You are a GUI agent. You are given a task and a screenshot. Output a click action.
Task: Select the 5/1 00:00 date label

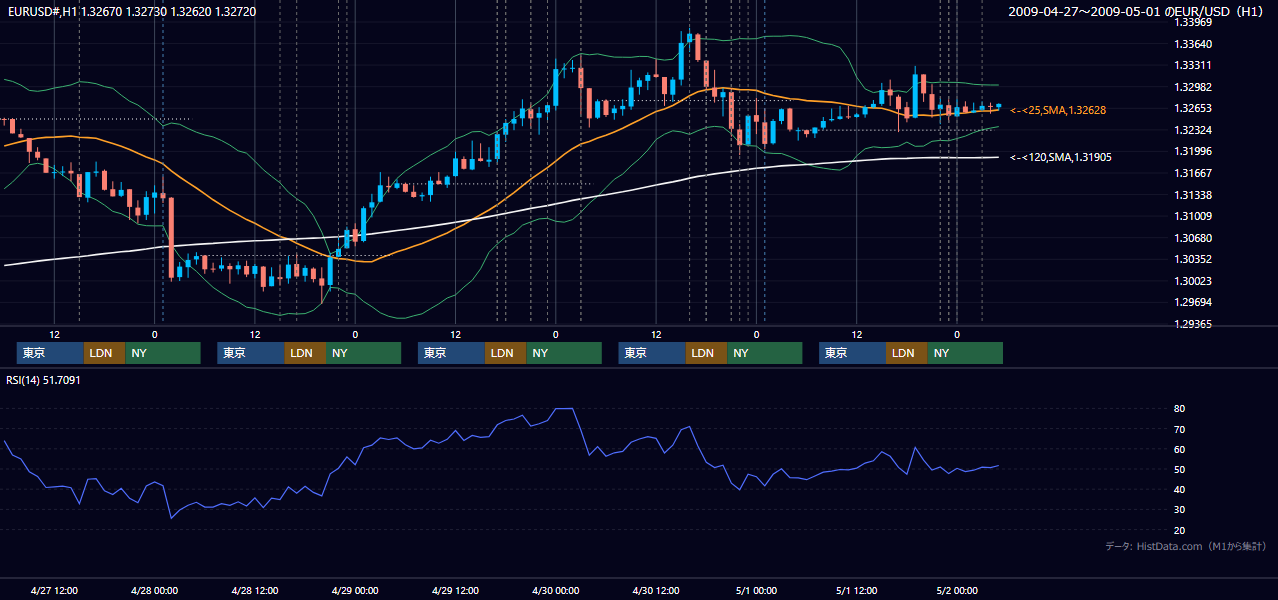[x=756, y=591]
